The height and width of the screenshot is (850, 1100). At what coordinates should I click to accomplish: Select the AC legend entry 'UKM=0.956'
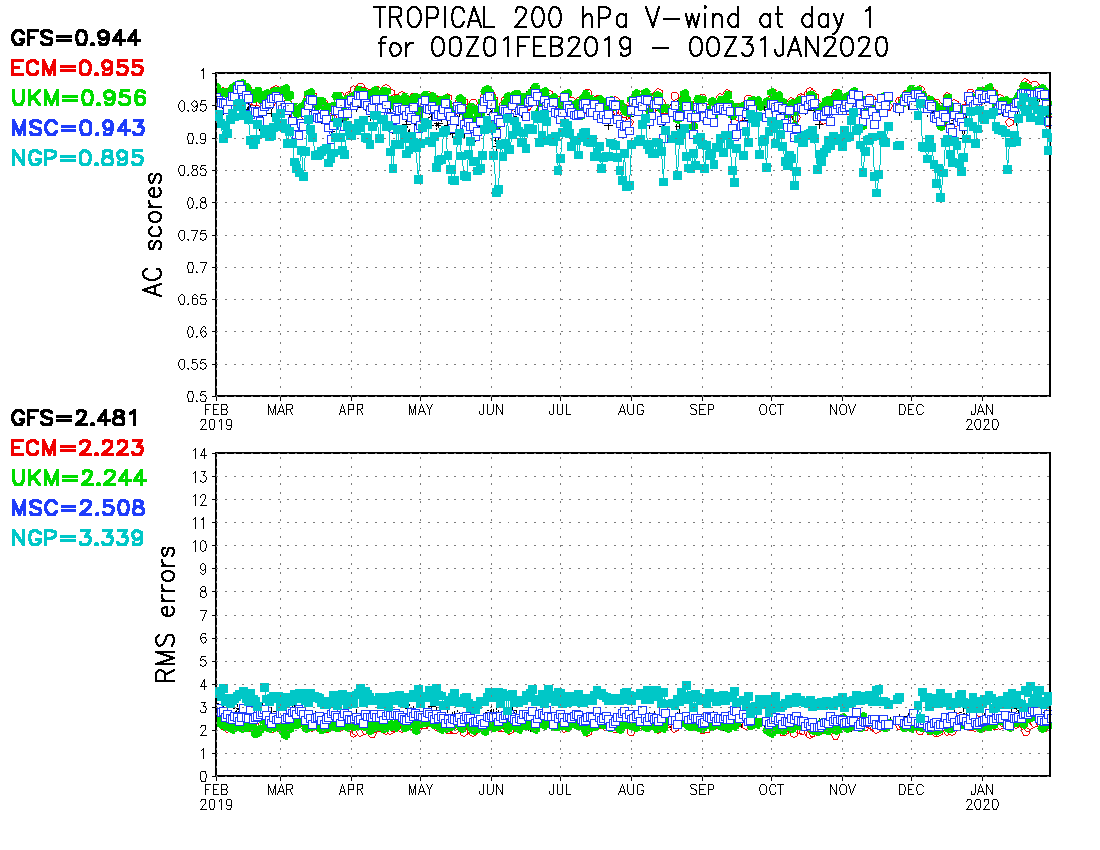[x=79, y=98]
